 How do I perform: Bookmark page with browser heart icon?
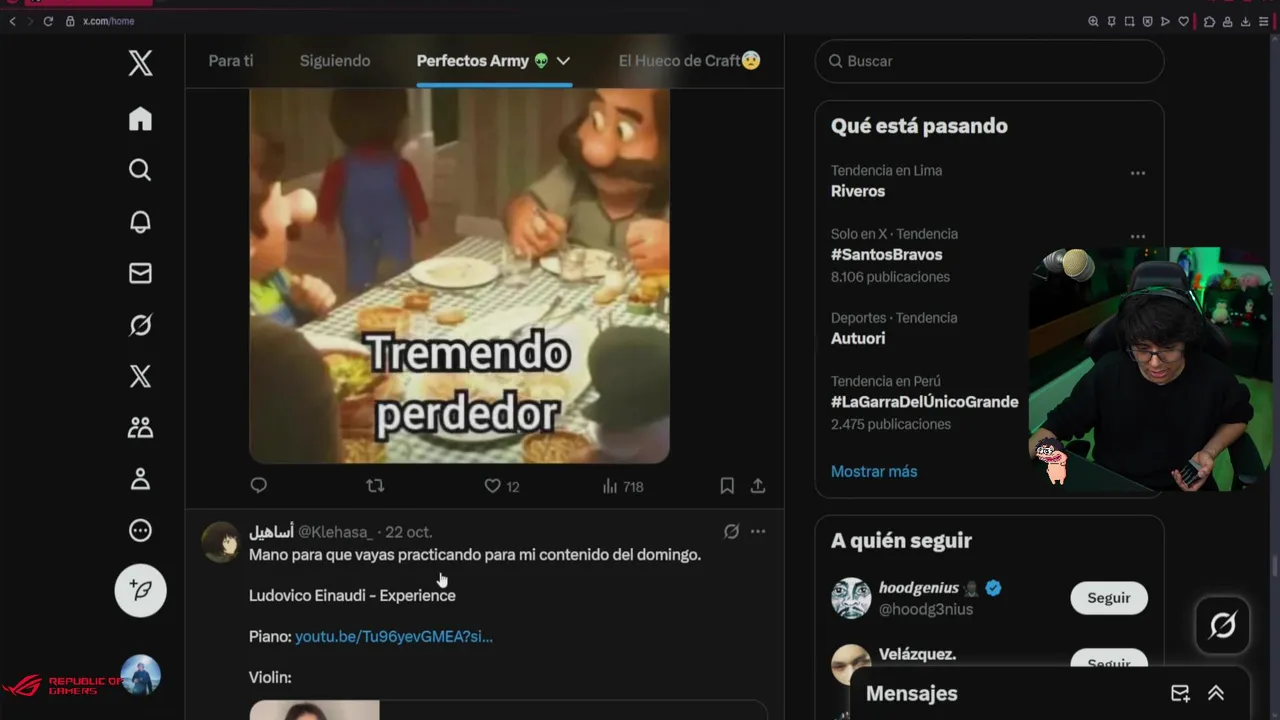pyautogui.click(x=1184, y=21)
